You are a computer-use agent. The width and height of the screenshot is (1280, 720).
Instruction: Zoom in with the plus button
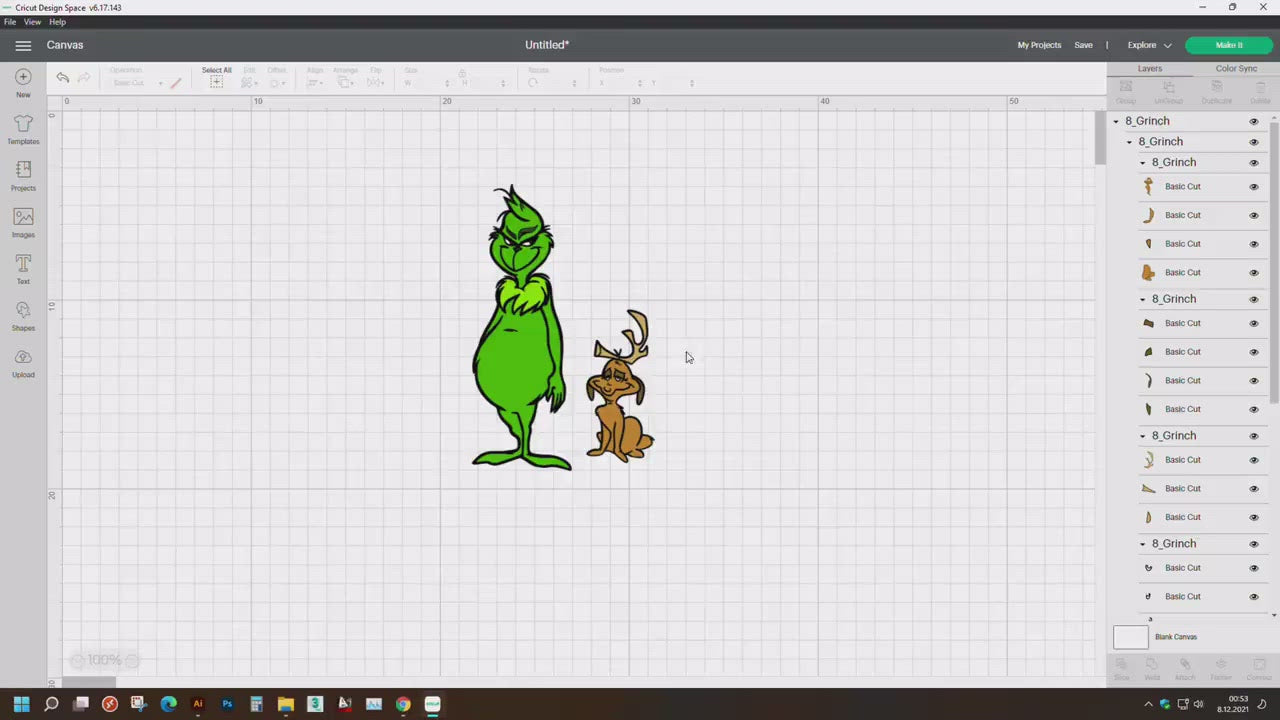(x=132, y=660)
